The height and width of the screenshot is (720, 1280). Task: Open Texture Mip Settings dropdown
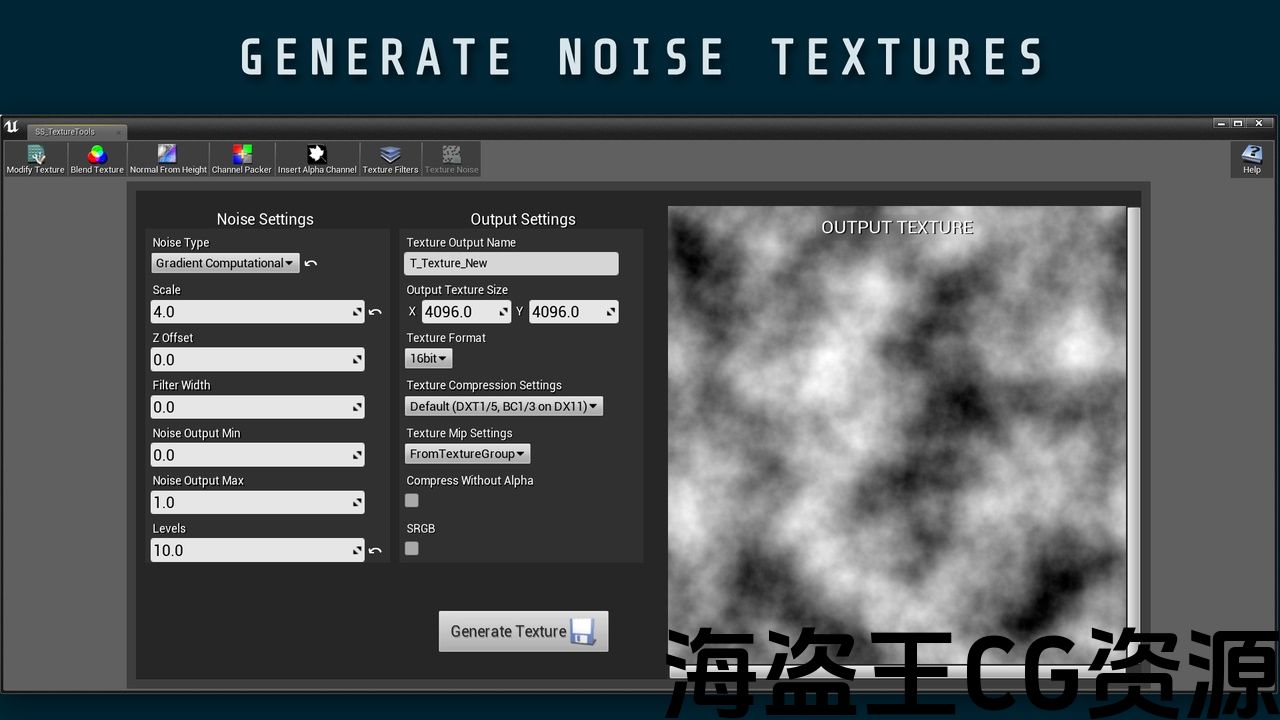tap(467, 454)
